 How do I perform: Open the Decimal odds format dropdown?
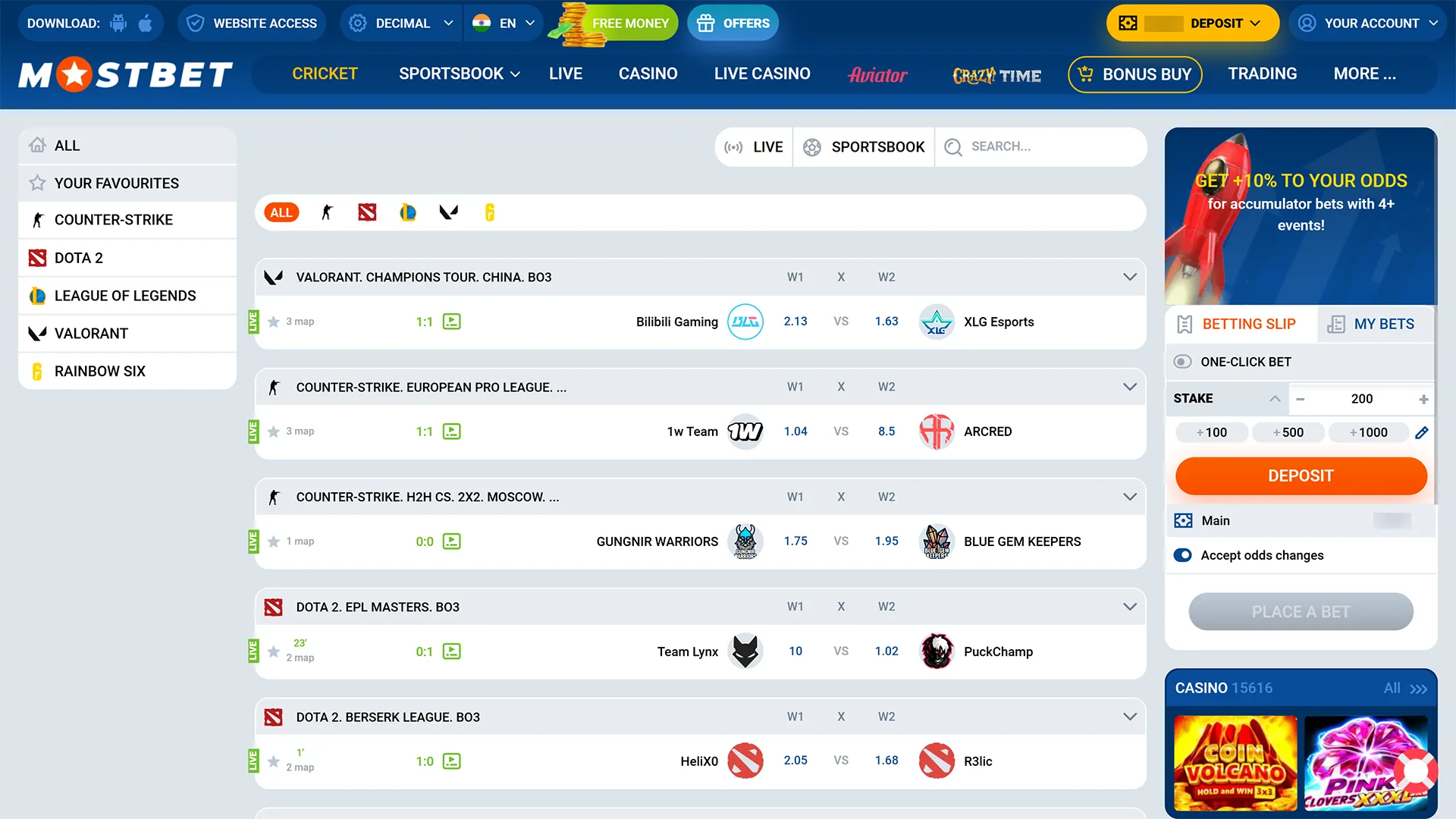pos(400,24)
